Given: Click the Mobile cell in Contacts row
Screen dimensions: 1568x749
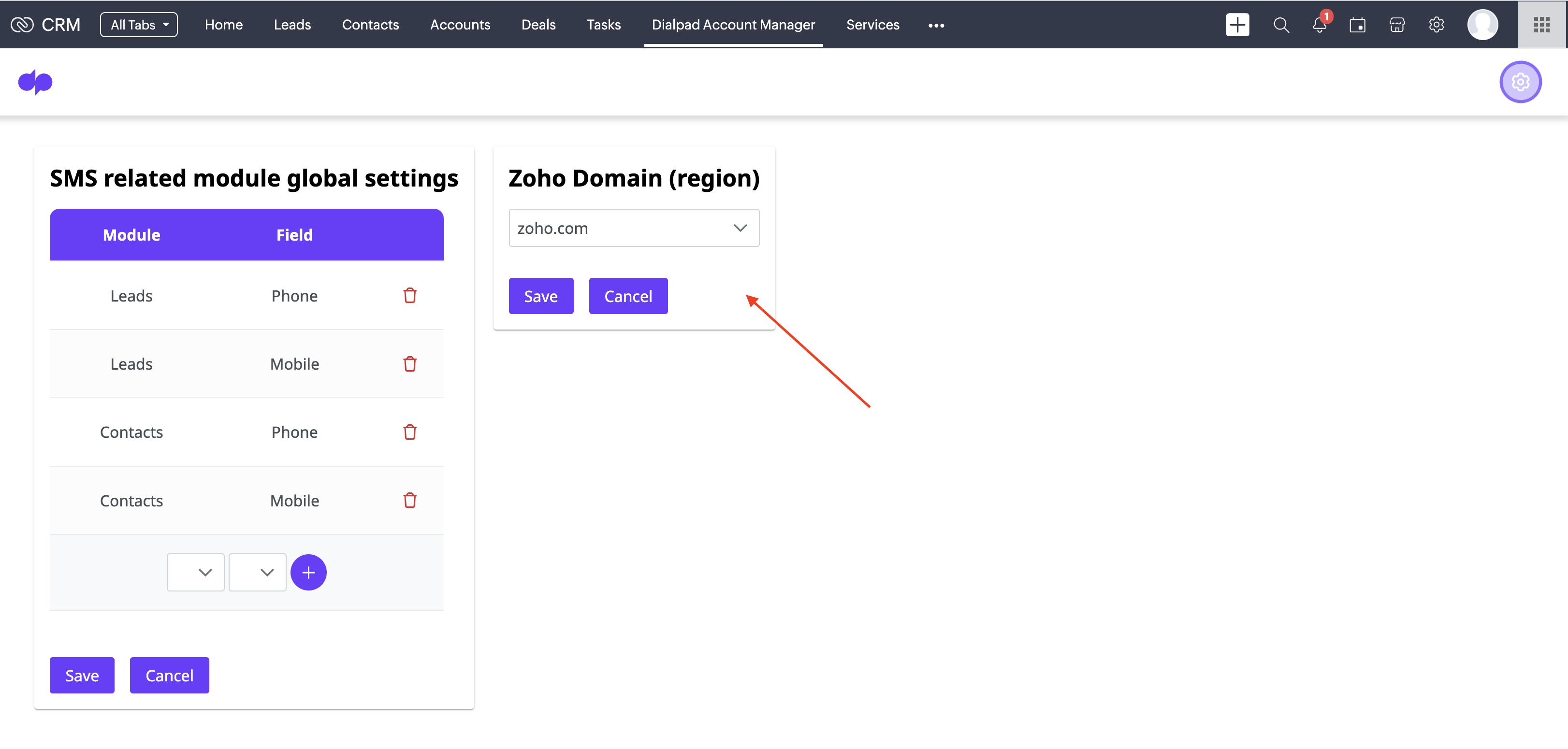Looking at the screenshot, I should pyautogui.click(x=295, y=501).
